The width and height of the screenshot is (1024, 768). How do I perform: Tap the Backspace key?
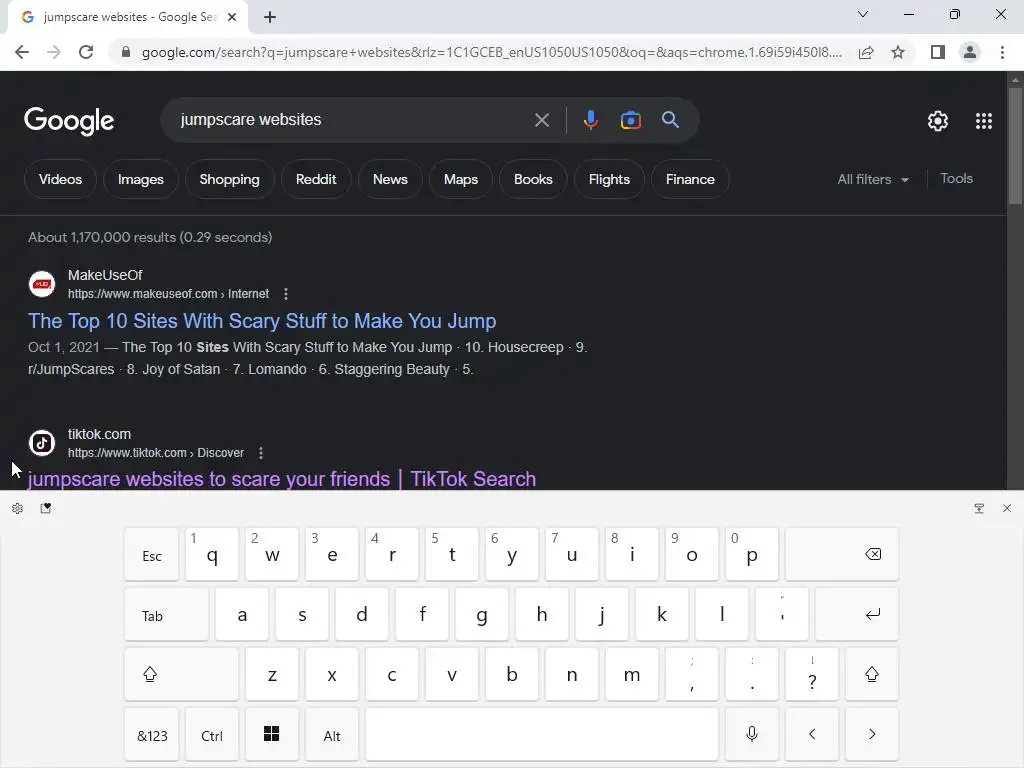[x=842, y=554]
